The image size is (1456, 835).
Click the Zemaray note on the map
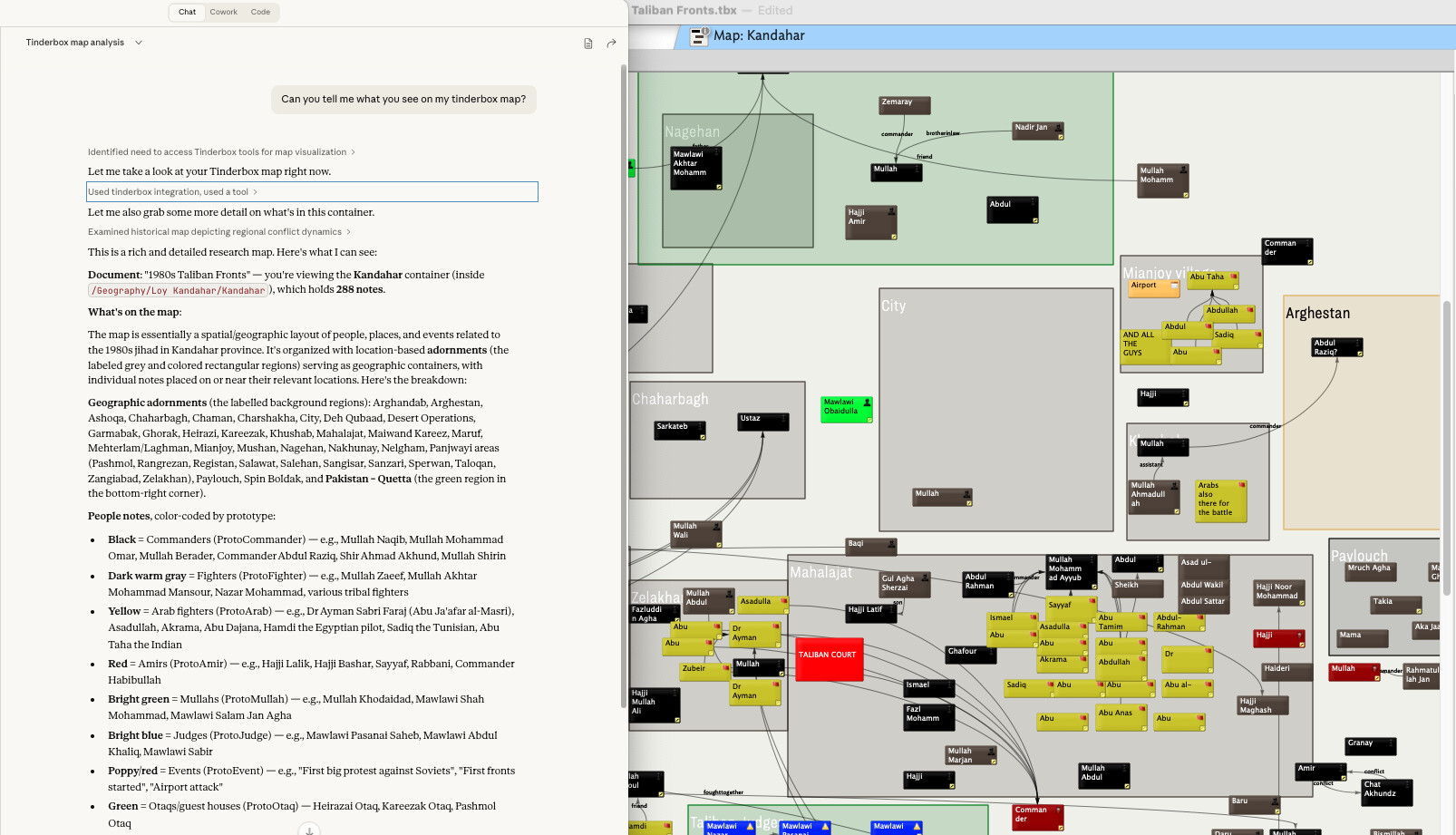click(904, 105)
